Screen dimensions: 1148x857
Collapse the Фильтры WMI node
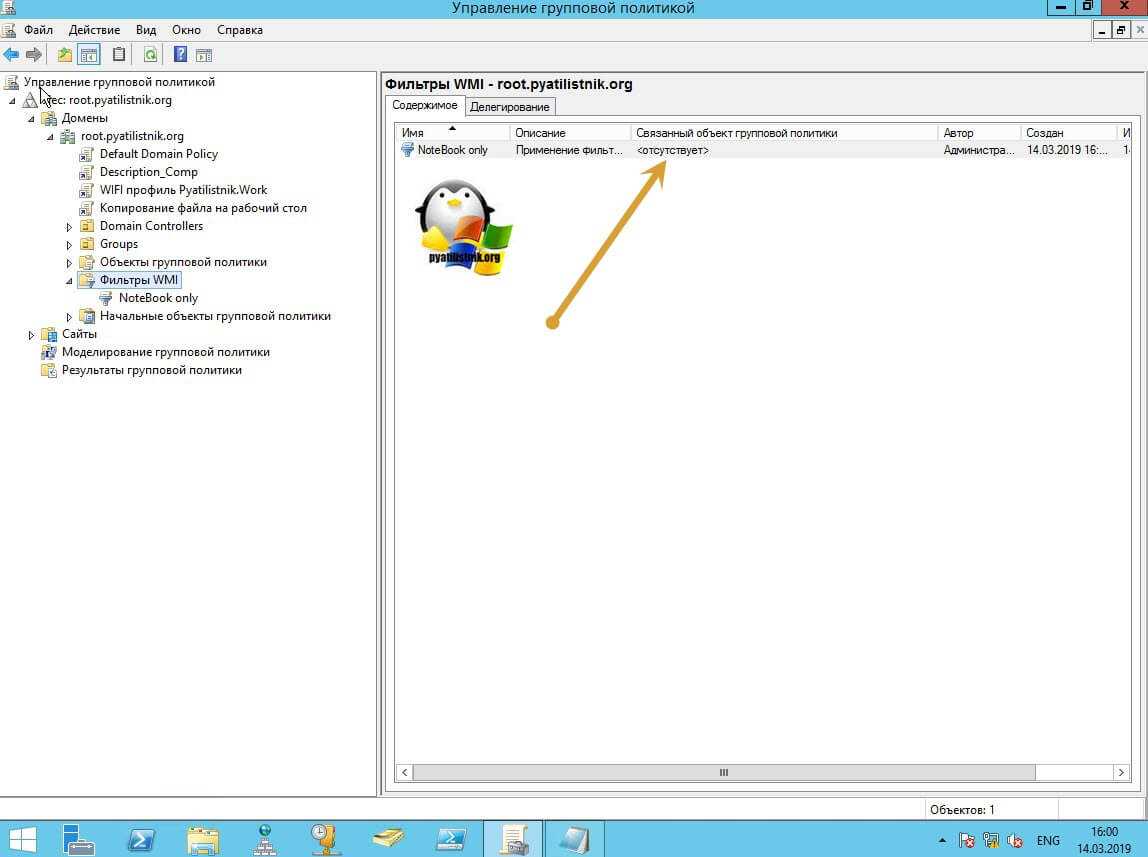point(69,281)
